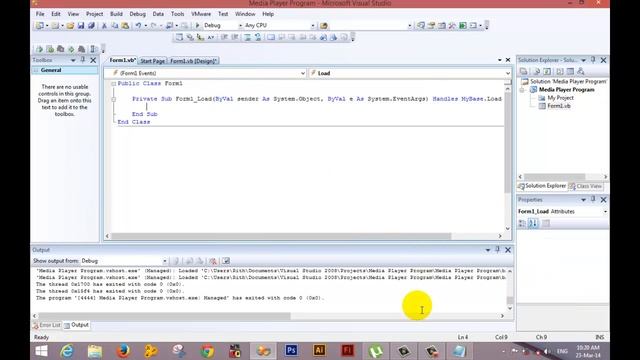Select Form1.vb in Solution Explorer
This screenshot has width=640, height=360.
[x=559, y=106]
